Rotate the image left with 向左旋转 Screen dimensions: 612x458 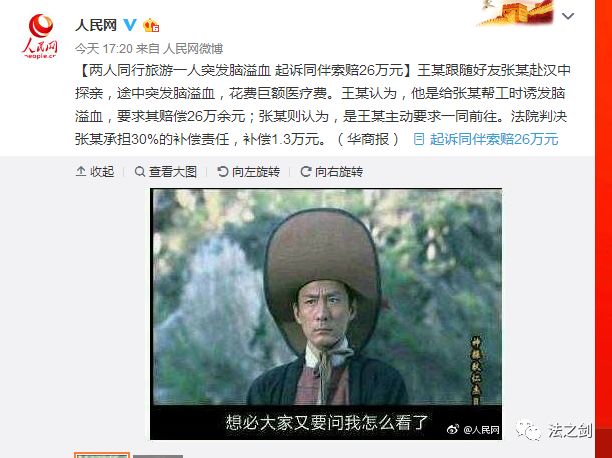pos(248,172)
